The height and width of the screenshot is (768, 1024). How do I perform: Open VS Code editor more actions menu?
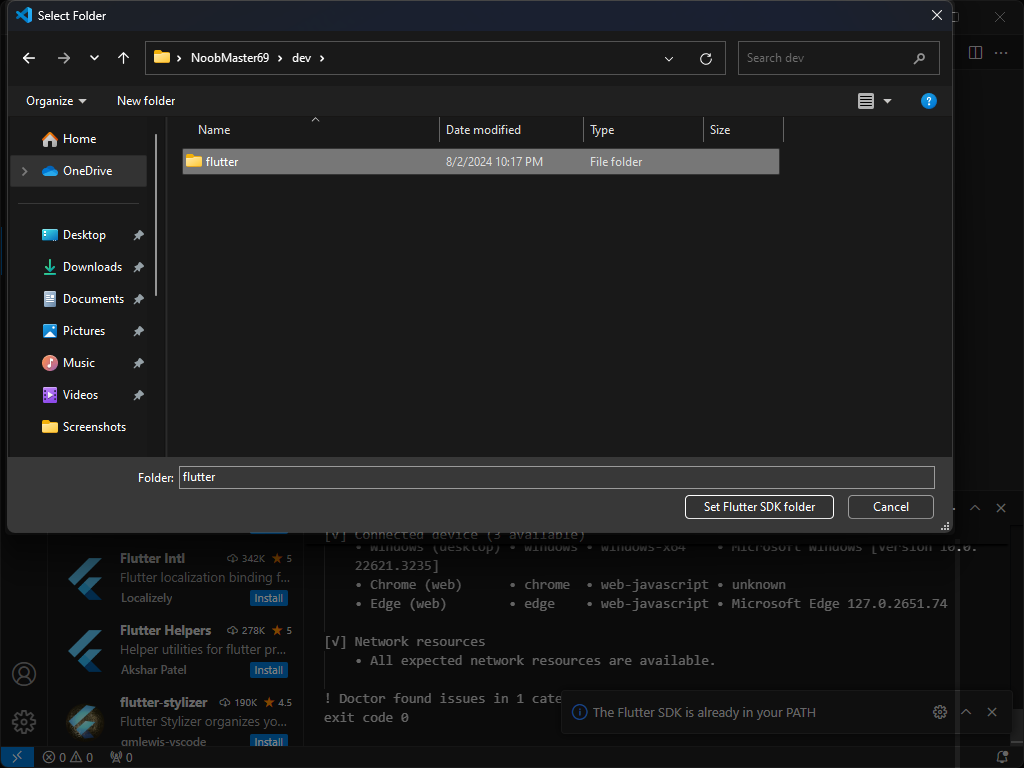point(1001,53)
